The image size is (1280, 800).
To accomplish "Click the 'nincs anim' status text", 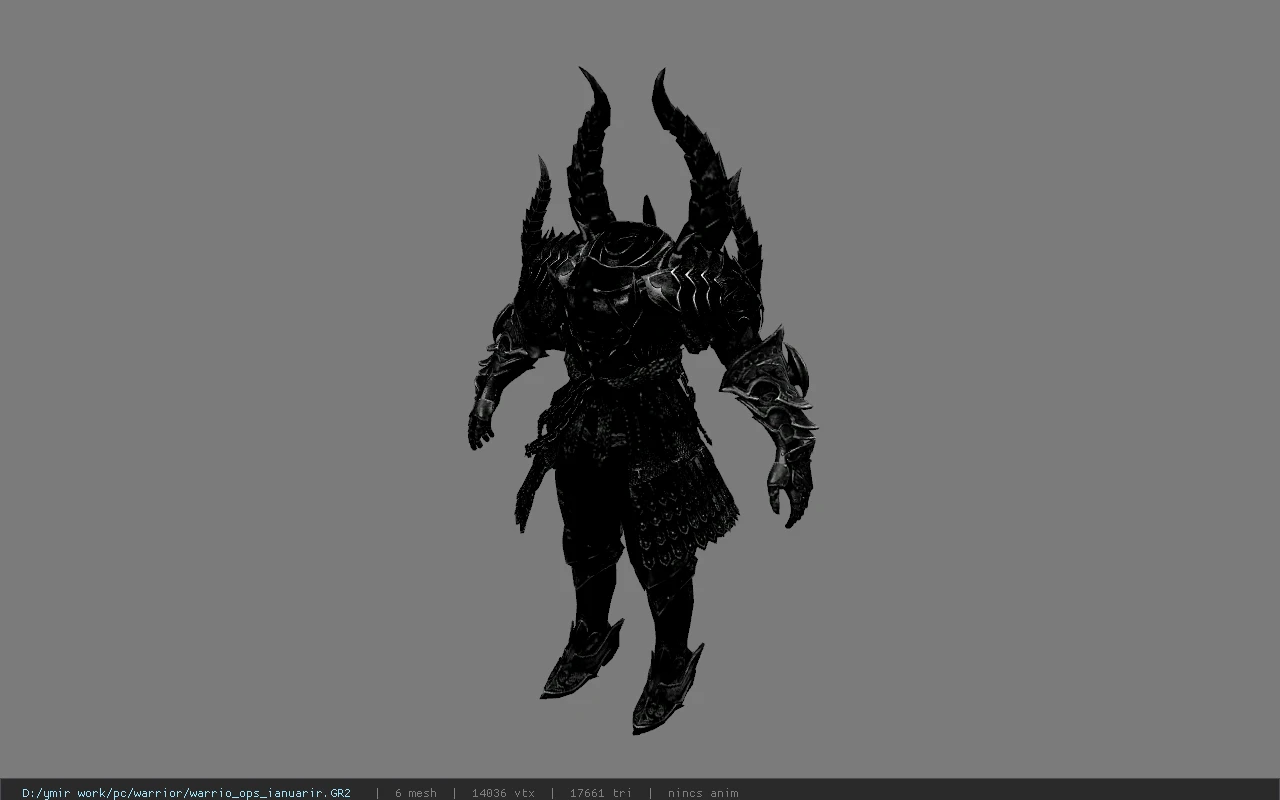I will [703, 793].
